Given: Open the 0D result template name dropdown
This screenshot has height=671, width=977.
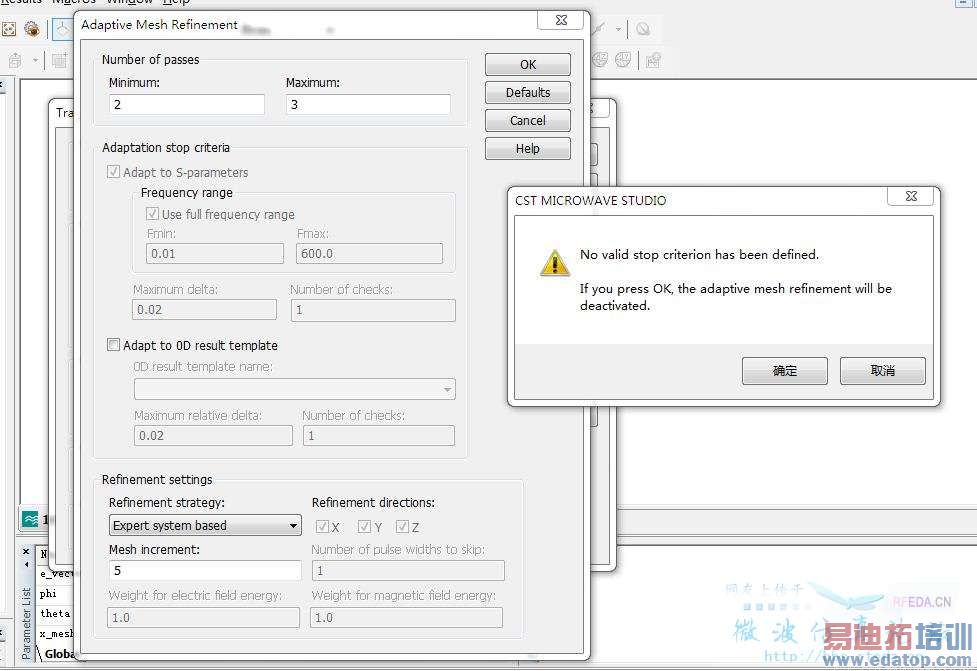Looking at the screenshot, I should (x=295, y=389).
